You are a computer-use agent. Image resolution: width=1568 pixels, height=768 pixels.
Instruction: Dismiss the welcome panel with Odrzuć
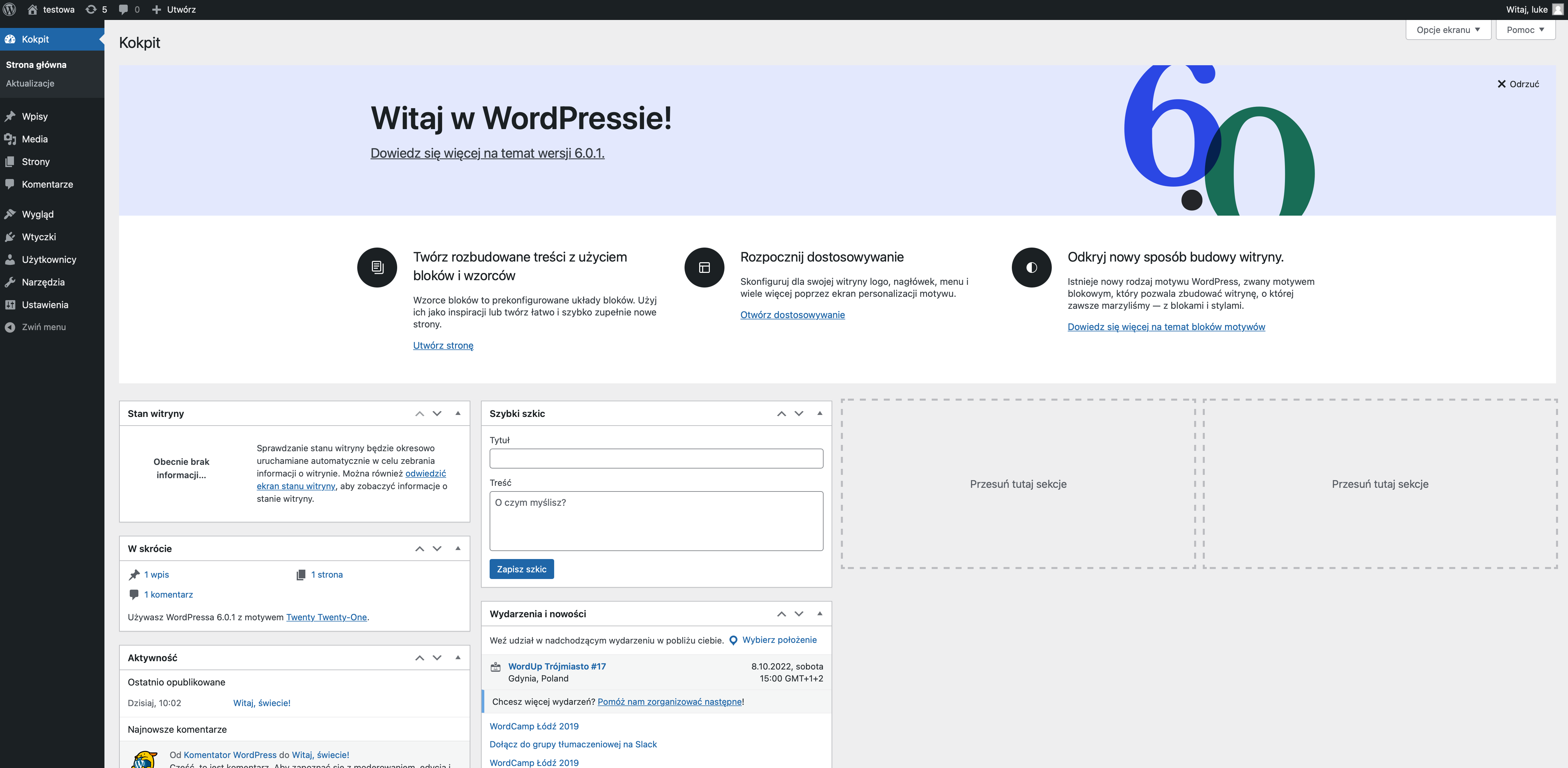pyautogui.click(x=1518, y=84)
